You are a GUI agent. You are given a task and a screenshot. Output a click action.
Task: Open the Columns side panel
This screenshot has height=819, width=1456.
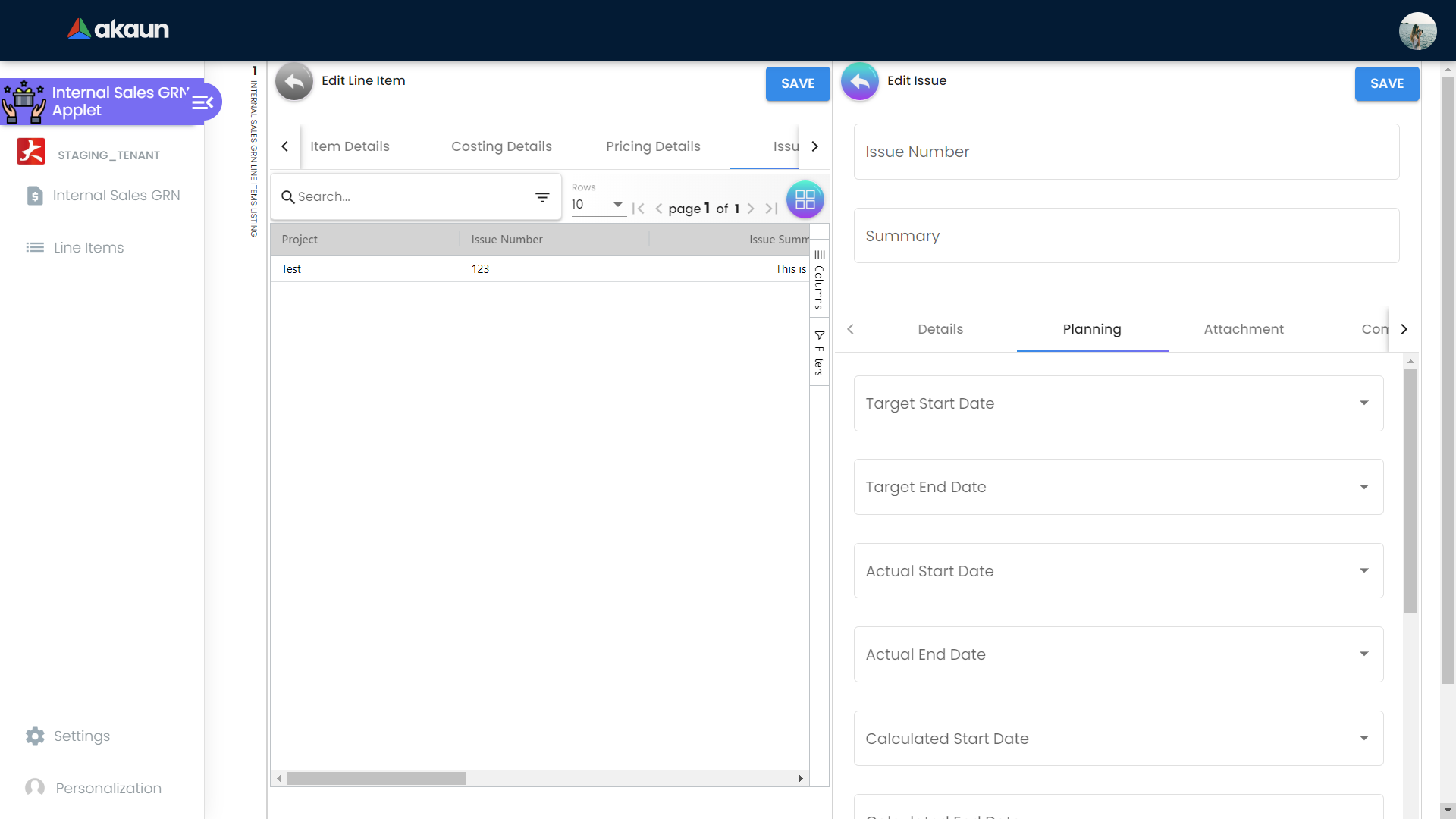pyautogui.click(x=819, y=279)
